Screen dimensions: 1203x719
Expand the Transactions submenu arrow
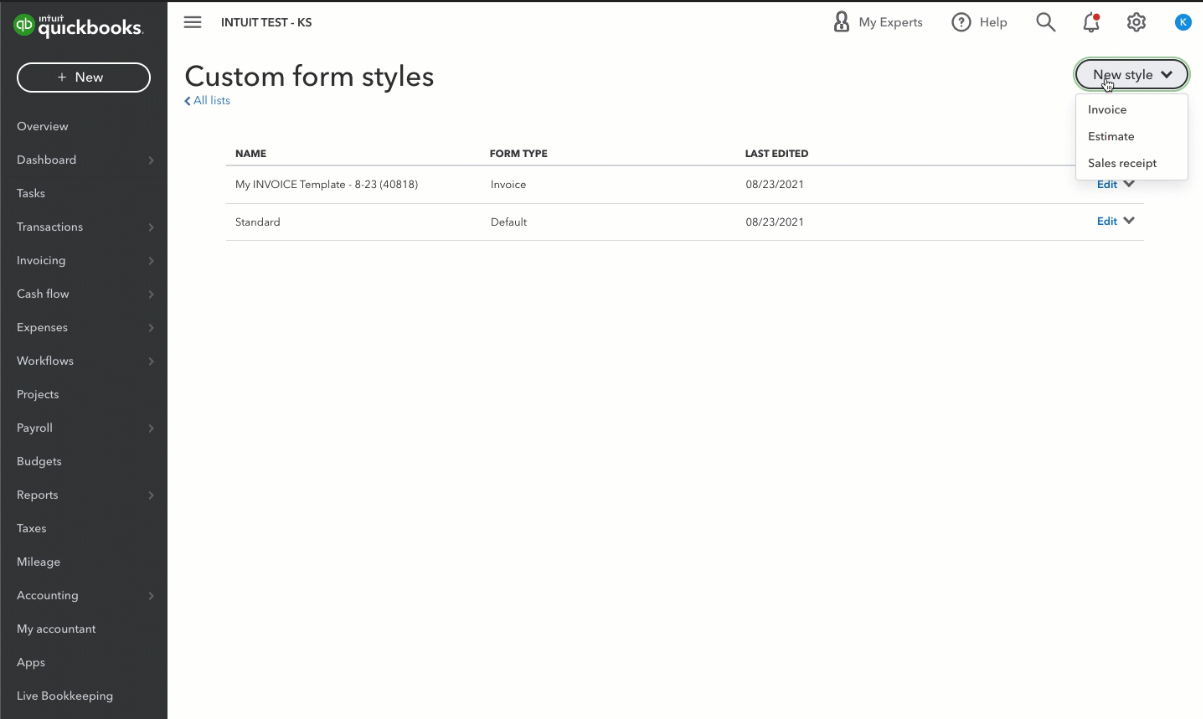151,227
